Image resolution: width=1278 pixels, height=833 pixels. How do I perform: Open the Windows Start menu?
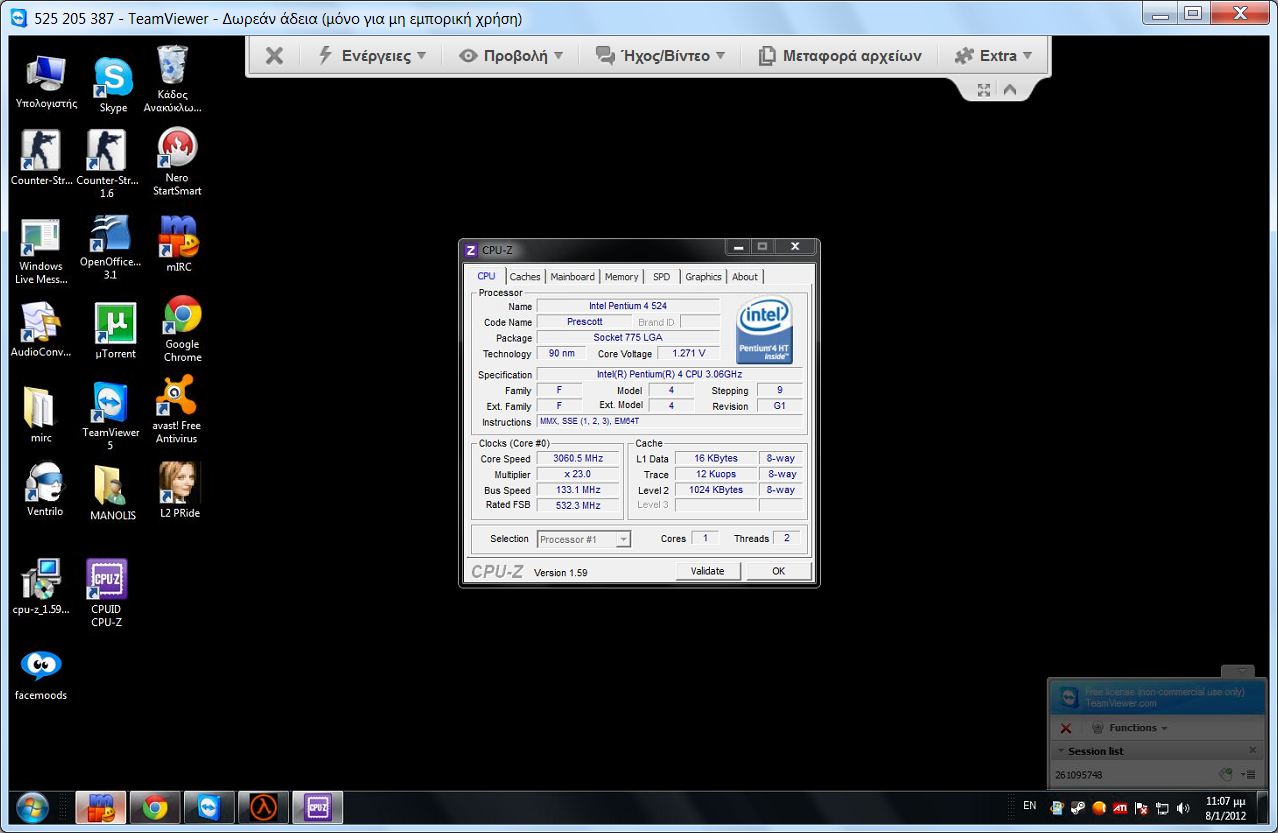coord(33,807)
